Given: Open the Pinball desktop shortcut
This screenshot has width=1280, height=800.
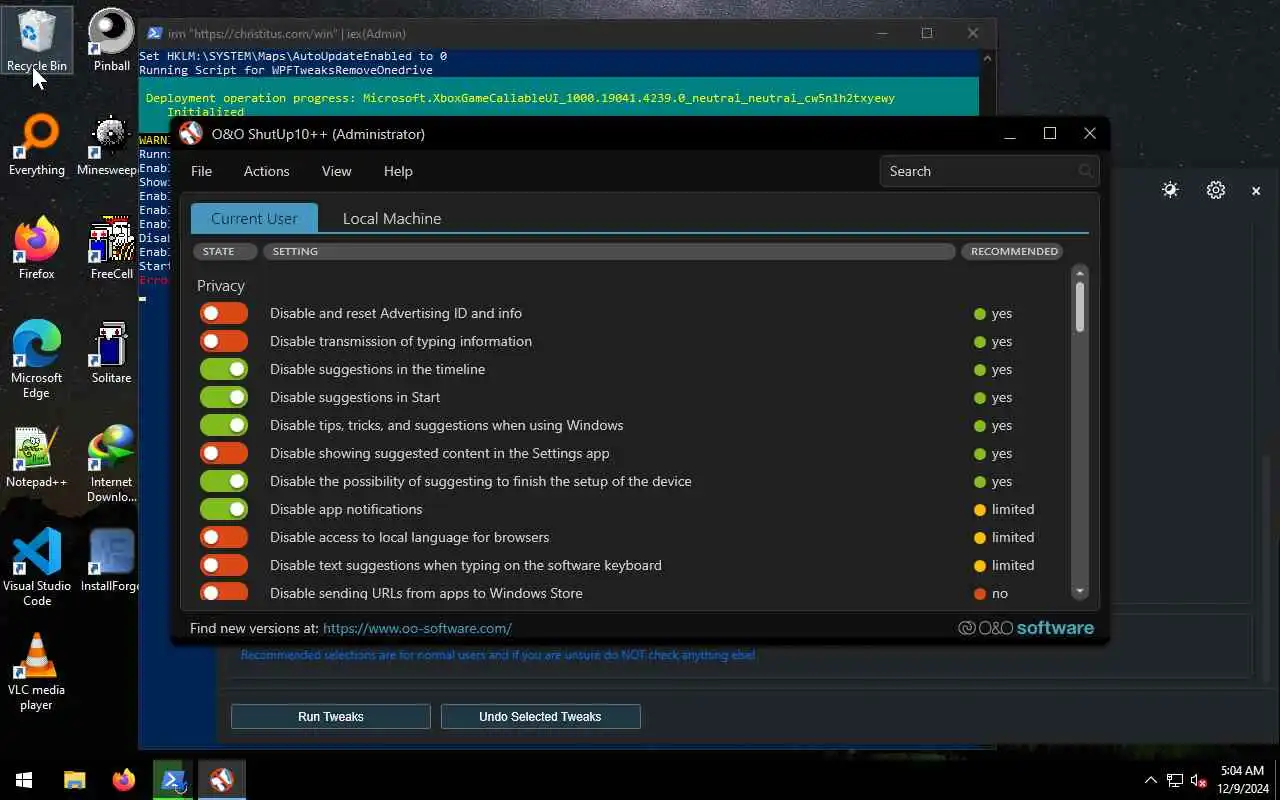Looking at the screenshot, I should 111,41.
